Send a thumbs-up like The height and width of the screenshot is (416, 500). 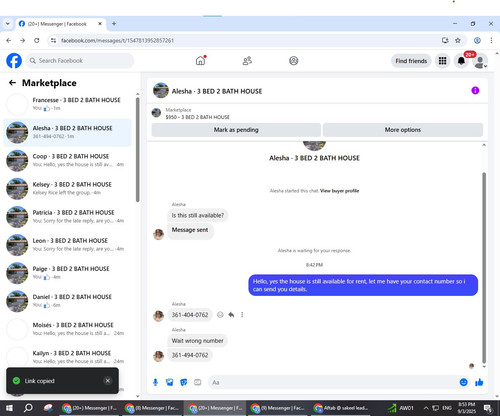coord(479,382)
